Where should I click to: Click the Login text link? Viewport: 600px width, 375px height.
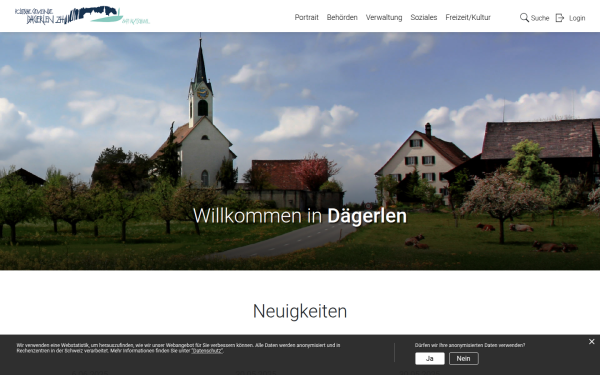point(577,18)
